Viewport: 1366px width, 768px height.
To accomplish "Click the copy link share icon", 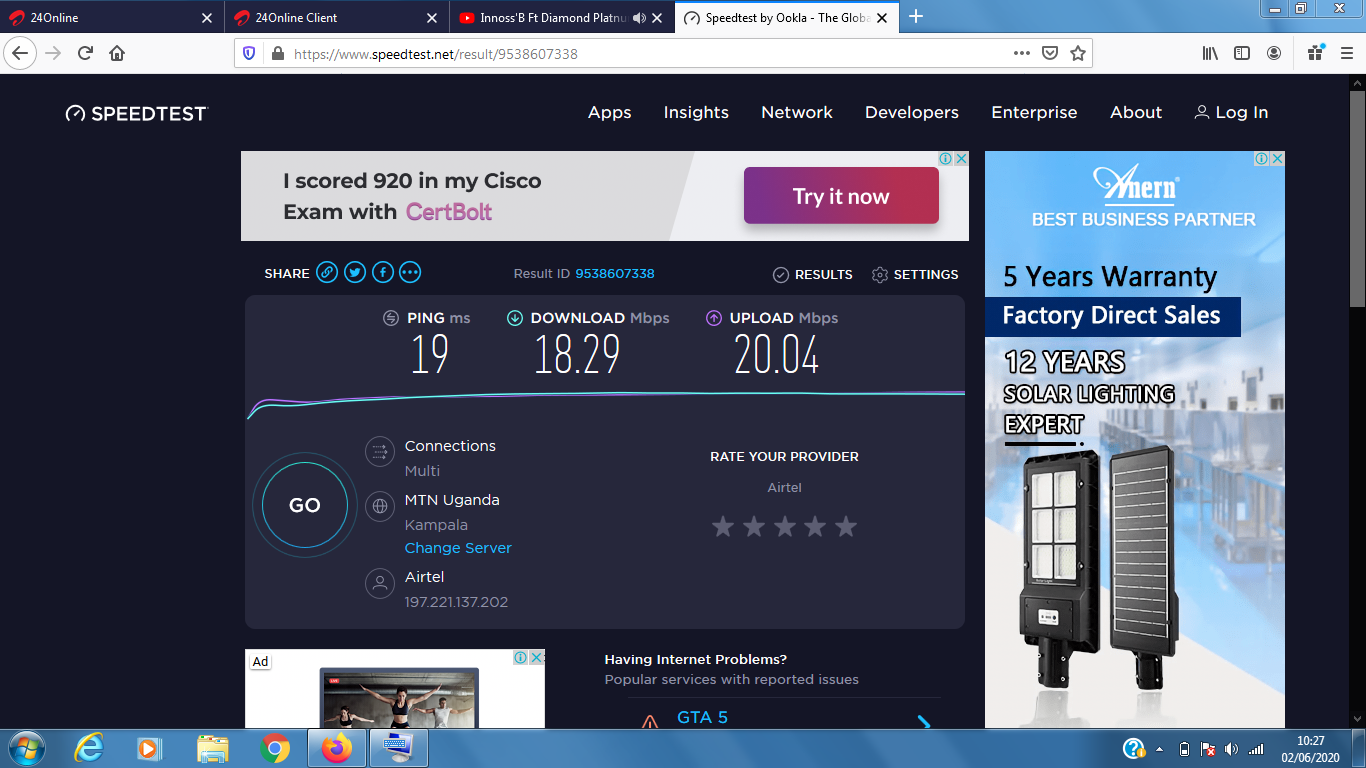I will click(x=327, y=273).
